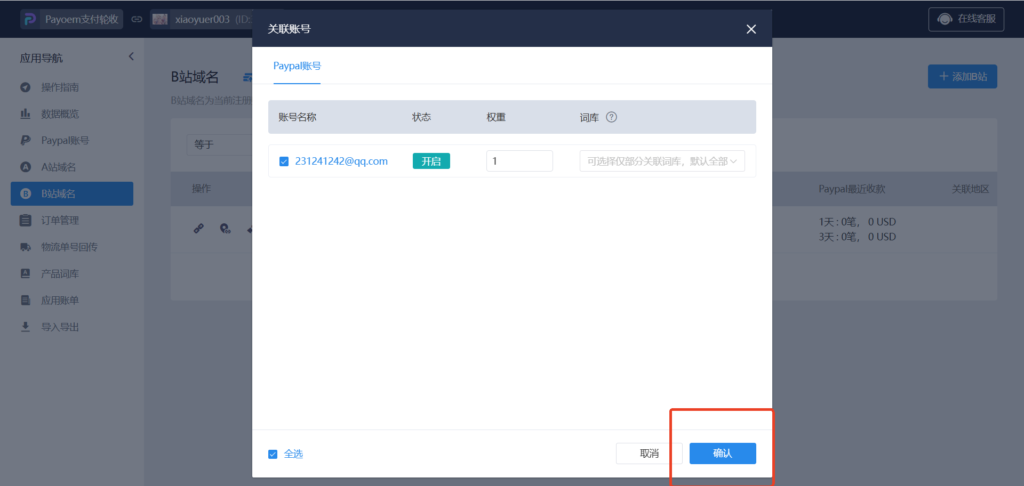Click the 订单管理 clipboard icon
Viewport: 1024px width, 486px height.
[25, 220]
